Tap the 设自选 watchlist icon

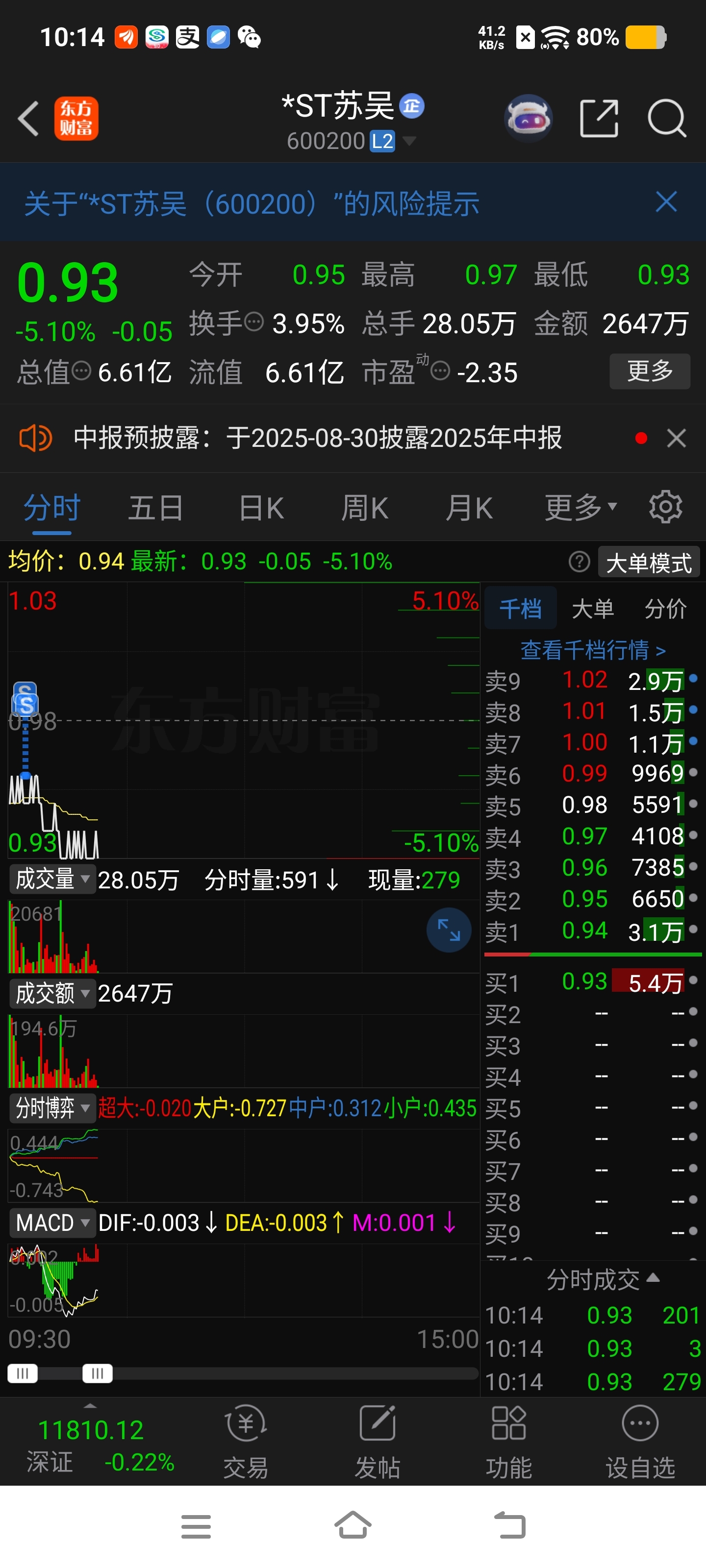640,1442
